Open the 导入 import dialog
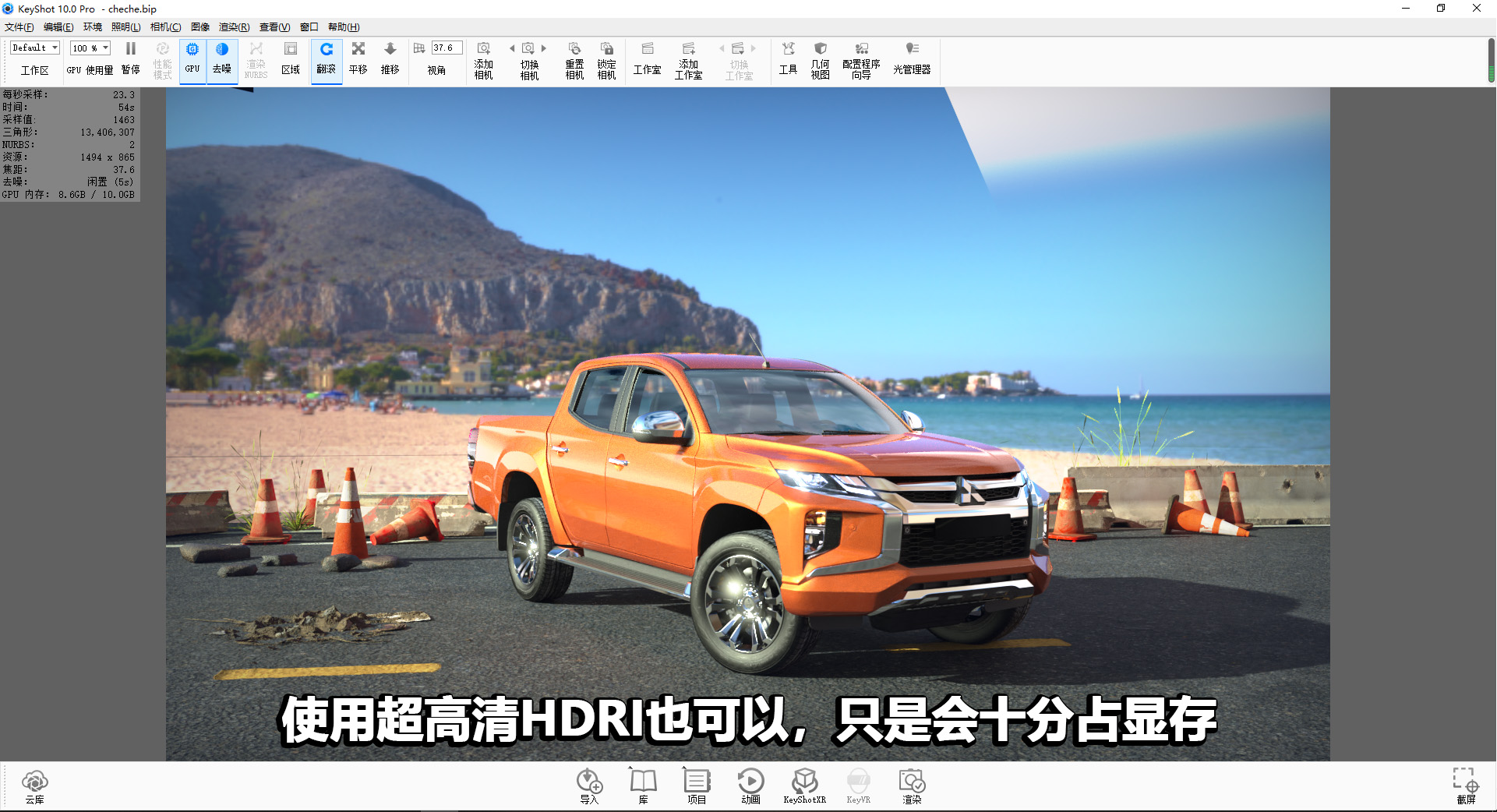The width and height of the screenshot is (1497, 812). tap(589, 786)
